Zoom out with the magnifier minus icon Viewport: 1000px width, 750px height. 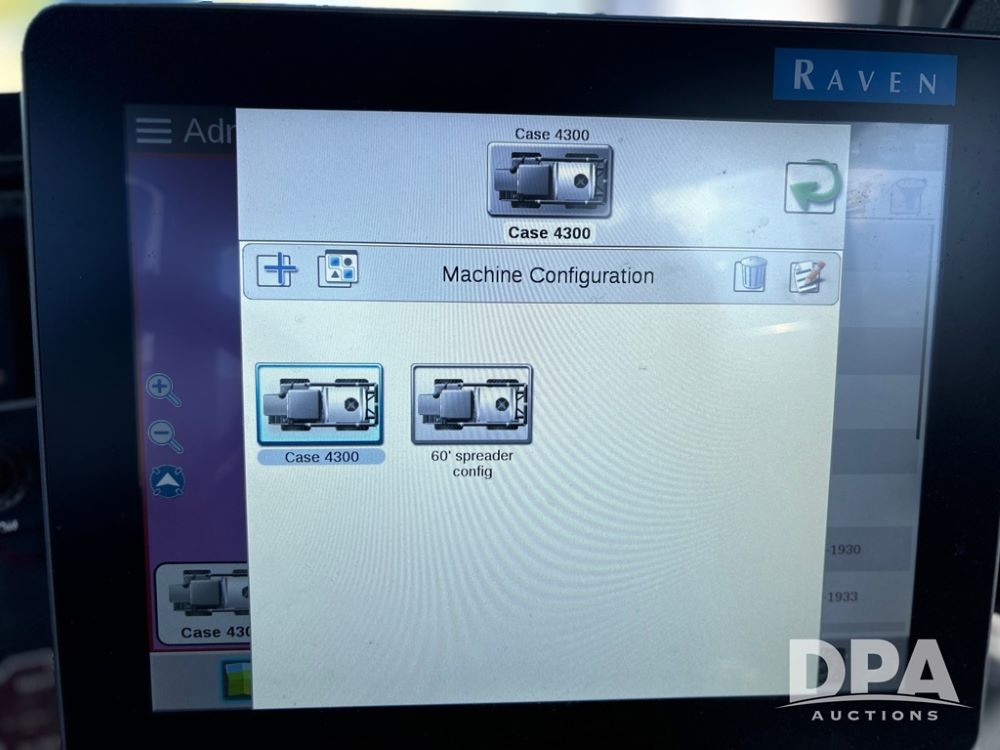click(x=165, y=437)
